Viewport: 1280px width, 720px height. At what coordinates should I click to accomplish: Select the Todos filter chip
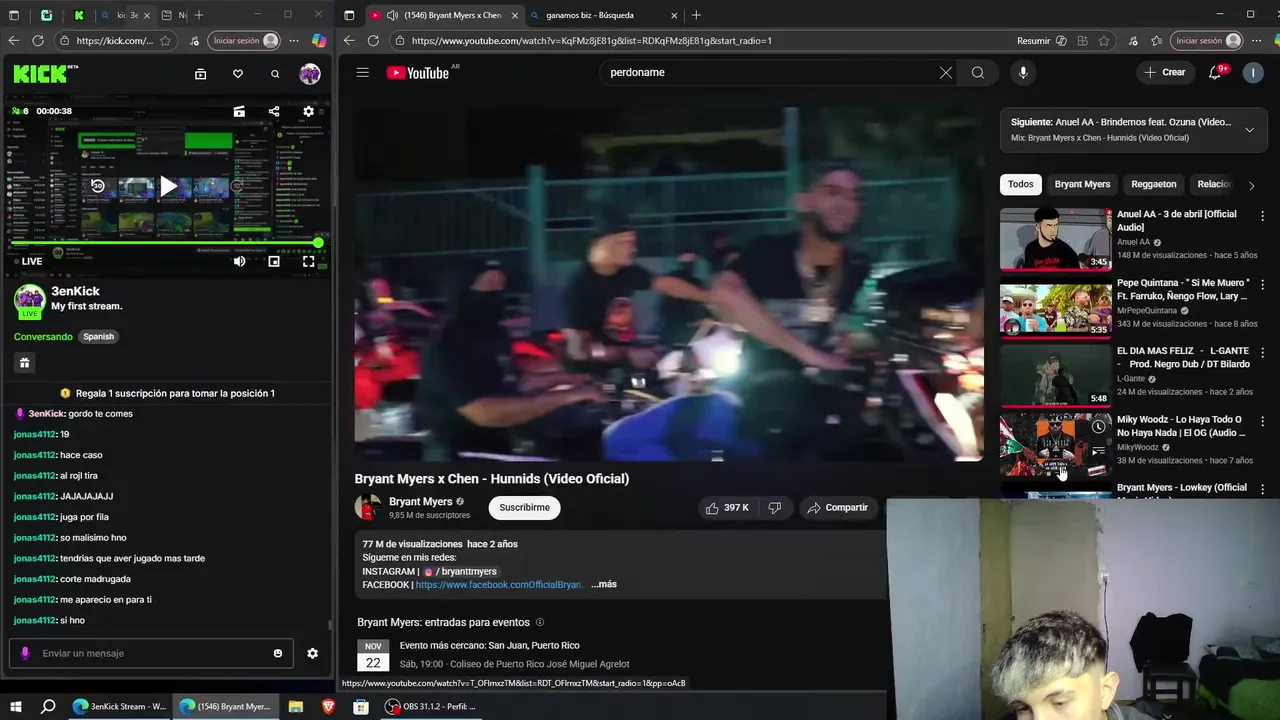(x=1021, y=184)
